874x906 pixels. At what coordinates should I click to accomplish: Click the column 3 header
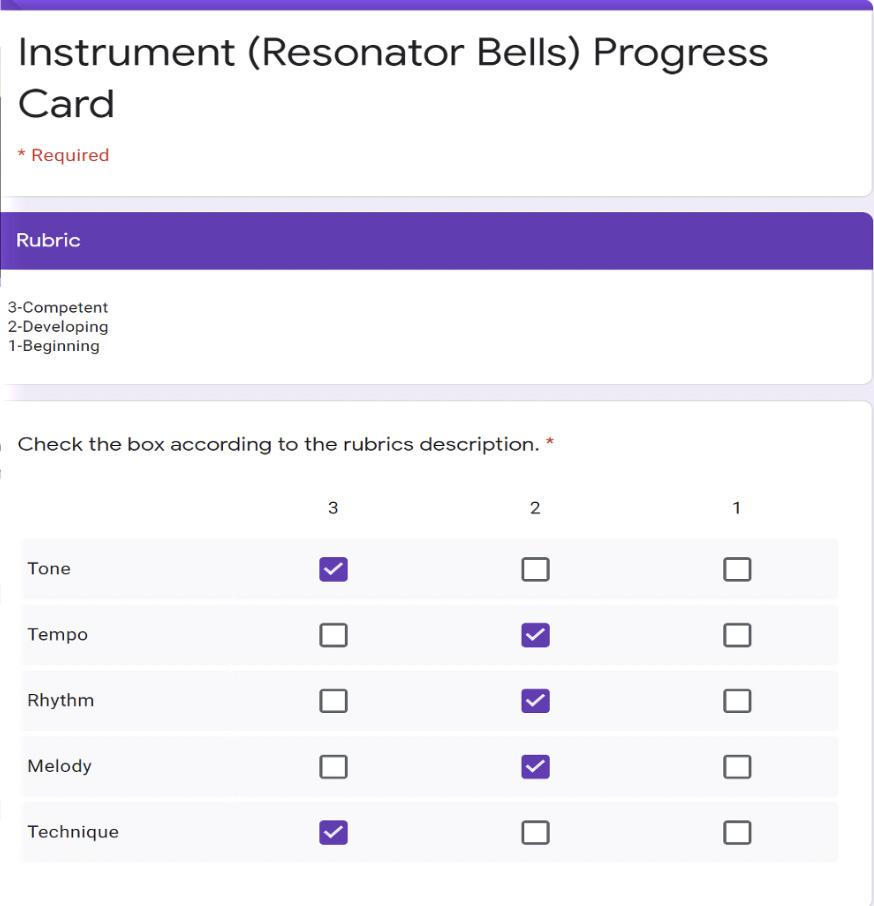333,508
